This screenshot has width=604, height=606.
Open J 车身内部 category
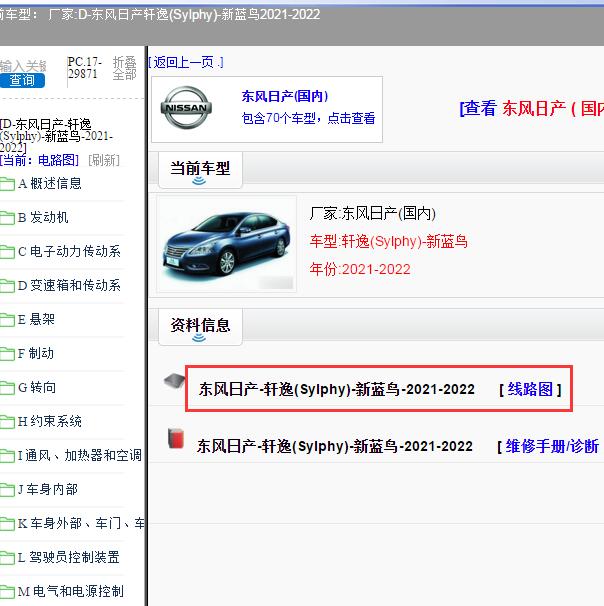[48, 490]
